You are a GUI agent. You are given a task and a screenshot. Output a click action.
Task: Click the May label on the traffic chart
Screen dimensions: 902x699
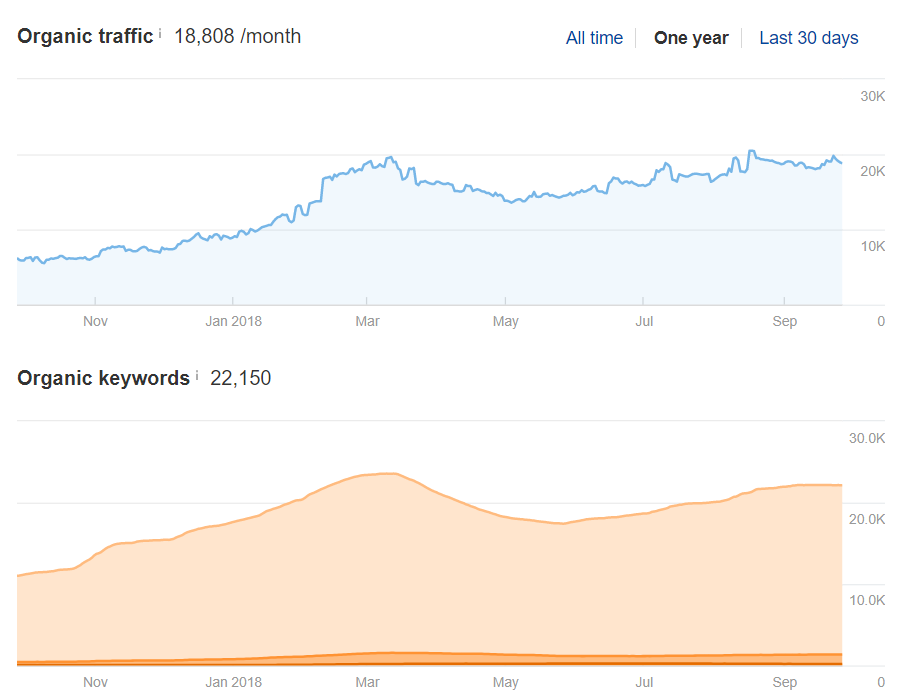pos(505,321)
